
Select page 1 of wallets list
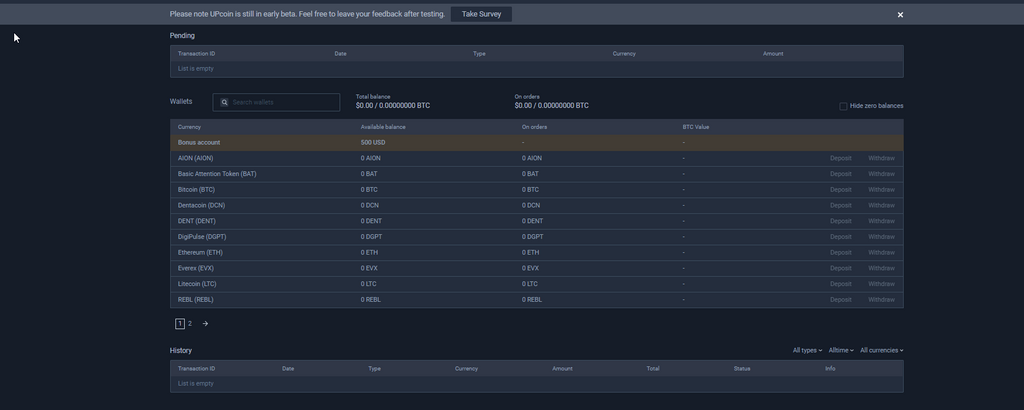point(180,324)
